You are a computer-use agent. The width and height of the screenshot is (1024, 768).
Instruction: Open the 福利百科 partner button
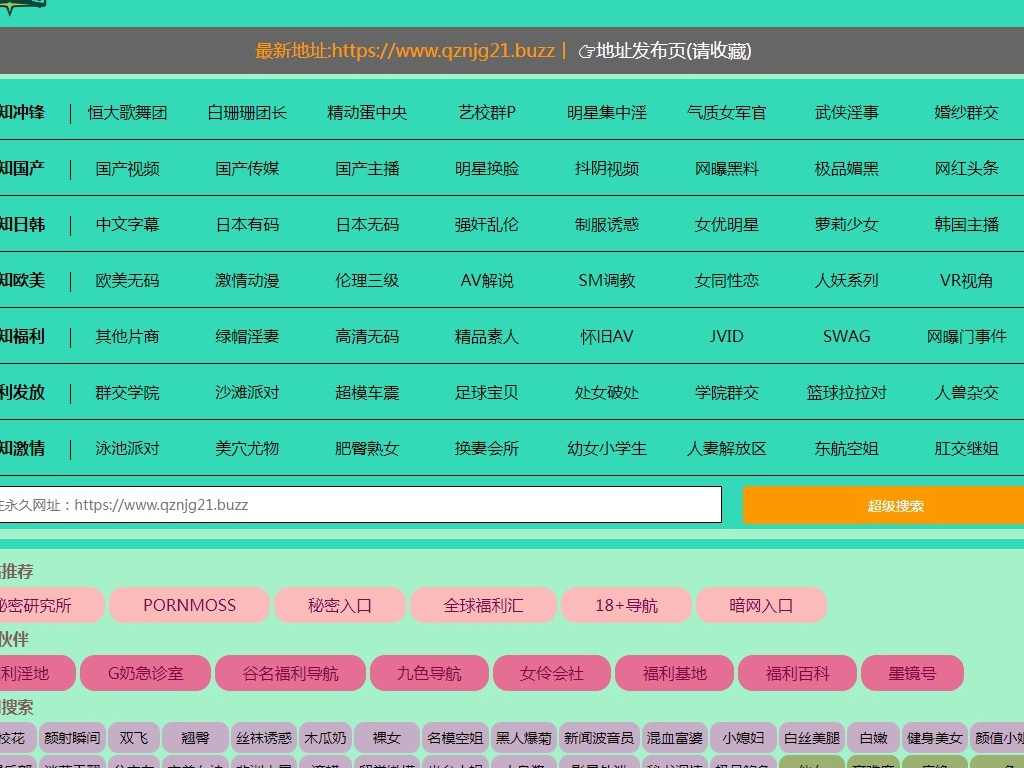click(797, 673)
